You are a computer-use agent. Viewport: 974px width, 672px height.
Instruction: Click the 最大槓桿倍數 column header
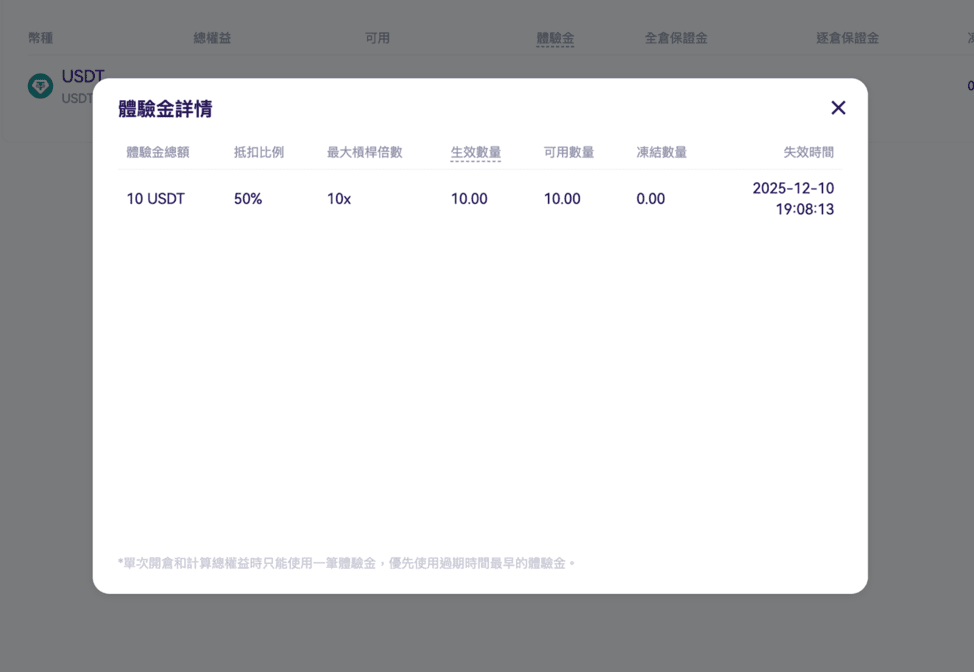[364, 152]
